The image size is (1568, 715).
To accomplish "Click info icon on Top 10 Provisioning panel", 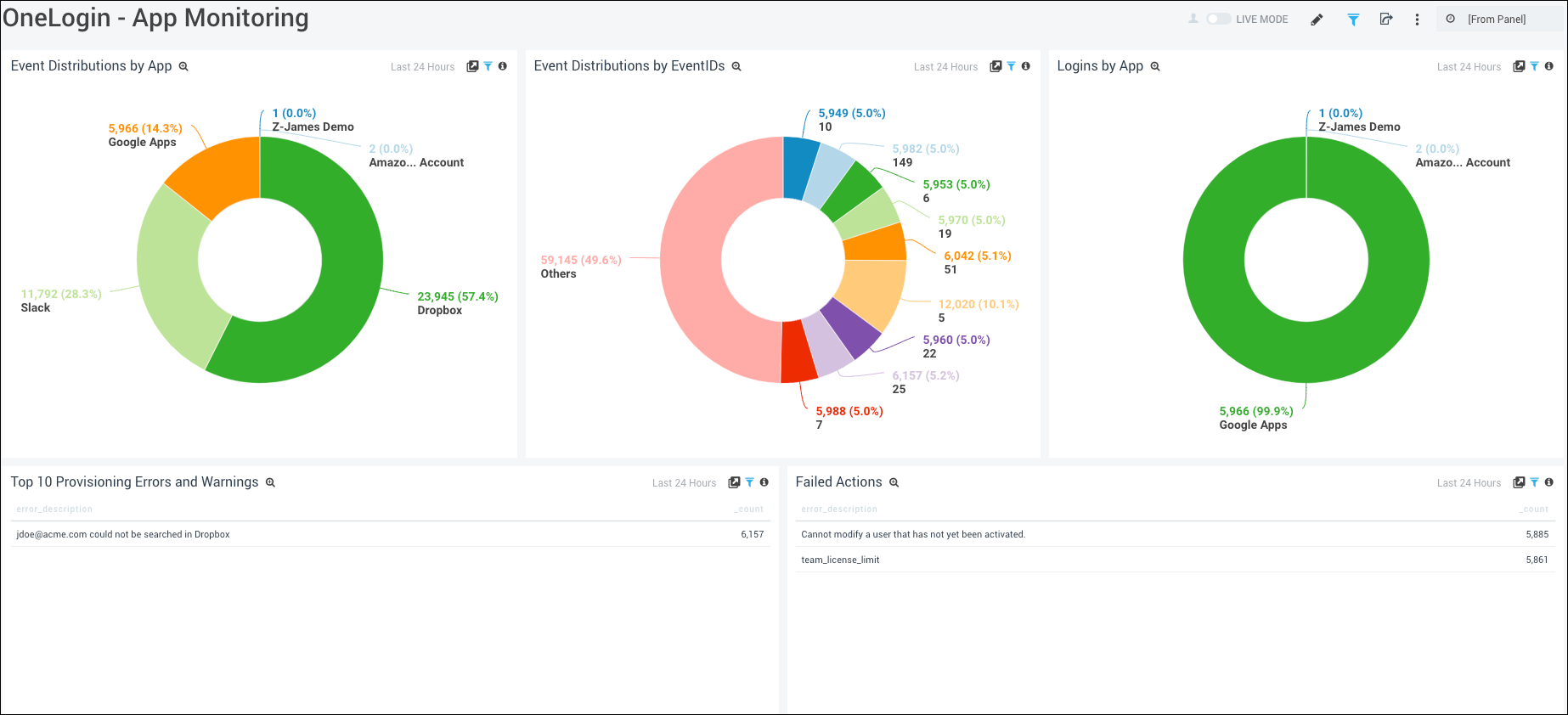I will 764,482.
